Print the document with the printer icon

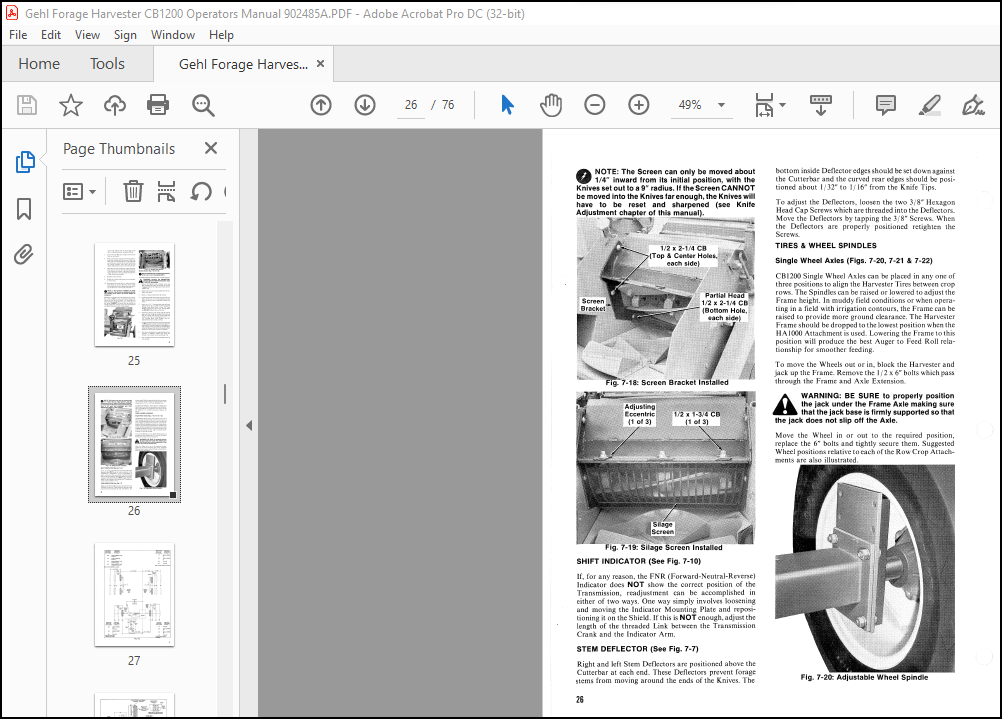(158, 105)
